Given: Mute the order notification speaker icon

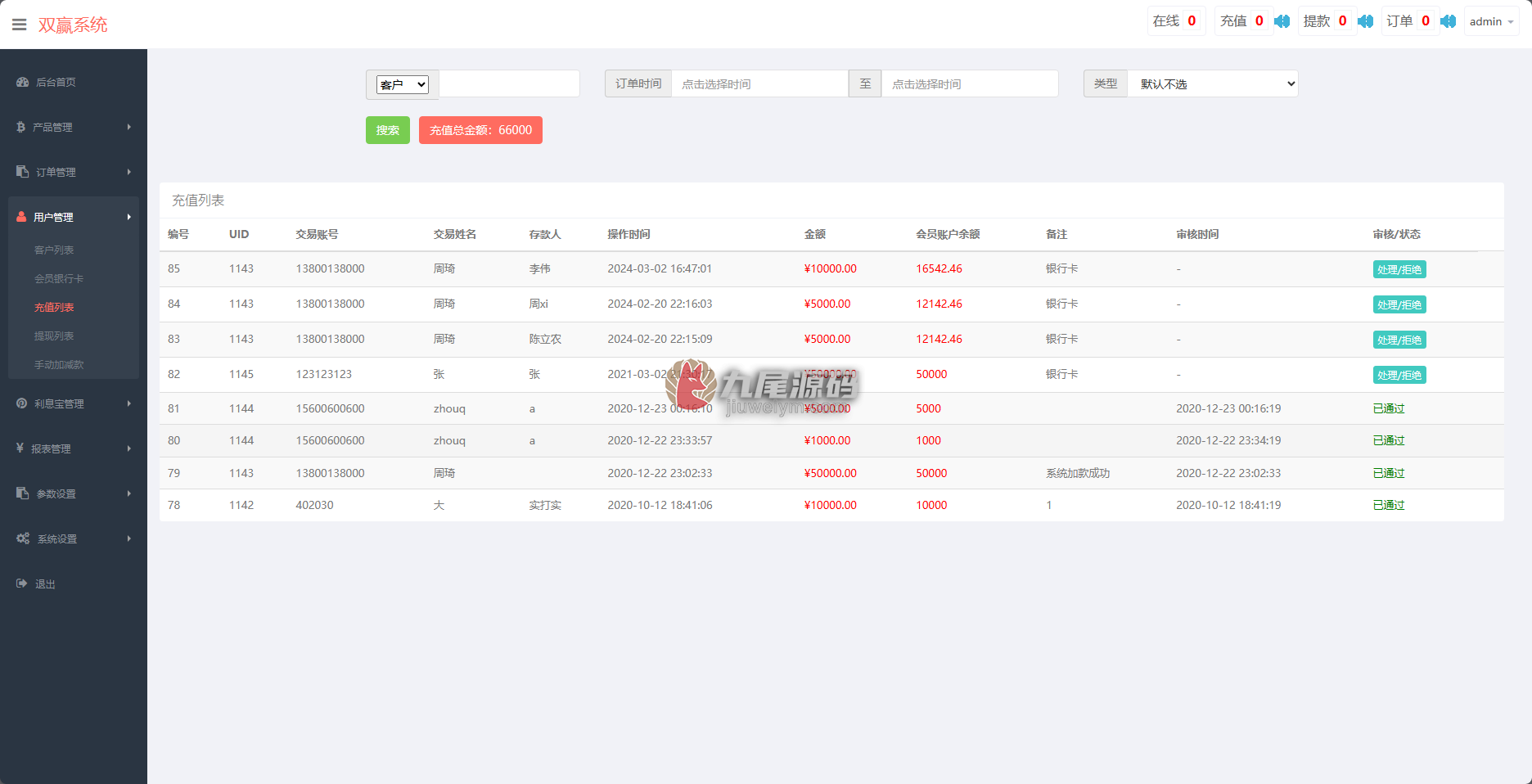Looking at the screenshot, I should click(1449, 21).
